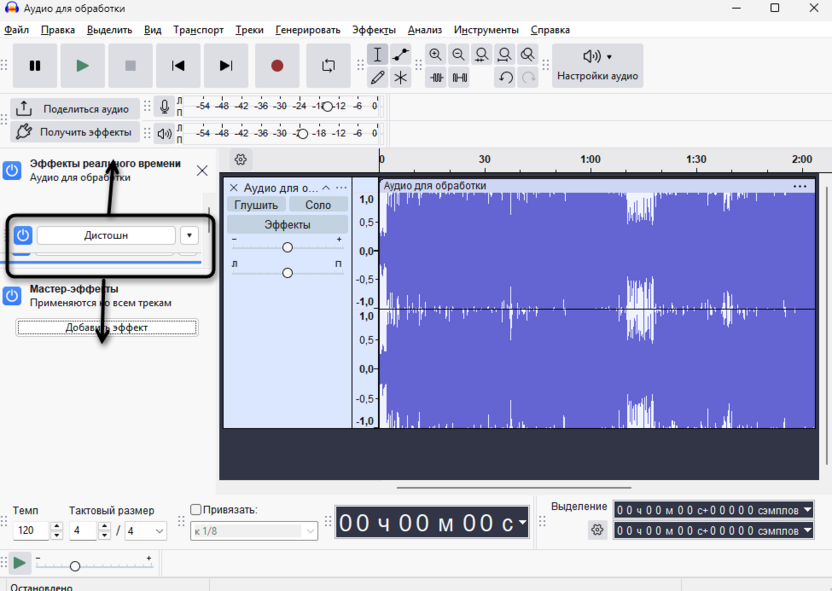Select the Selection (I-beam) tool
This screenshot has height=591, width=832.
[377, 55]
